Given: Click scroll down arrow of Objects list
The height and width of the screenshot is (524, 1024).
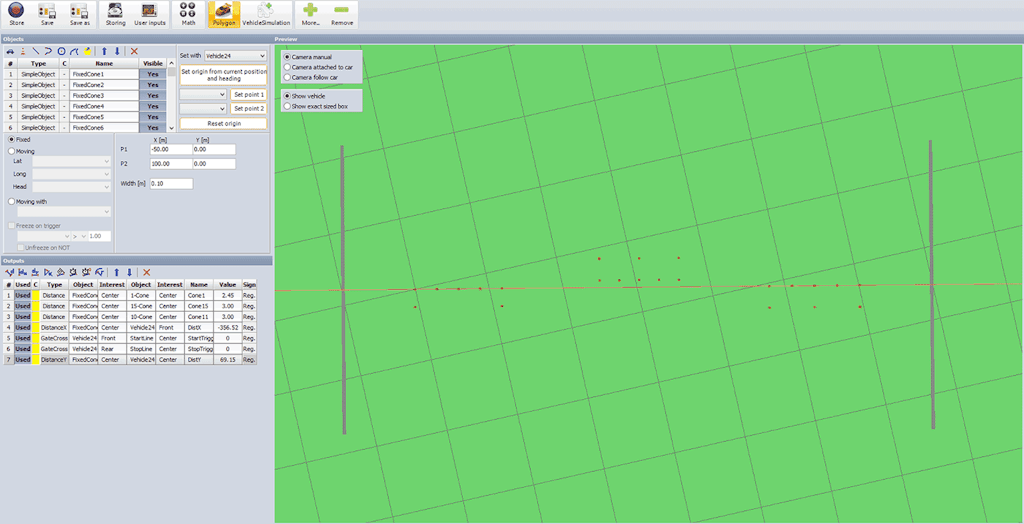Looking at the screenshot, I should click(172, 129).
